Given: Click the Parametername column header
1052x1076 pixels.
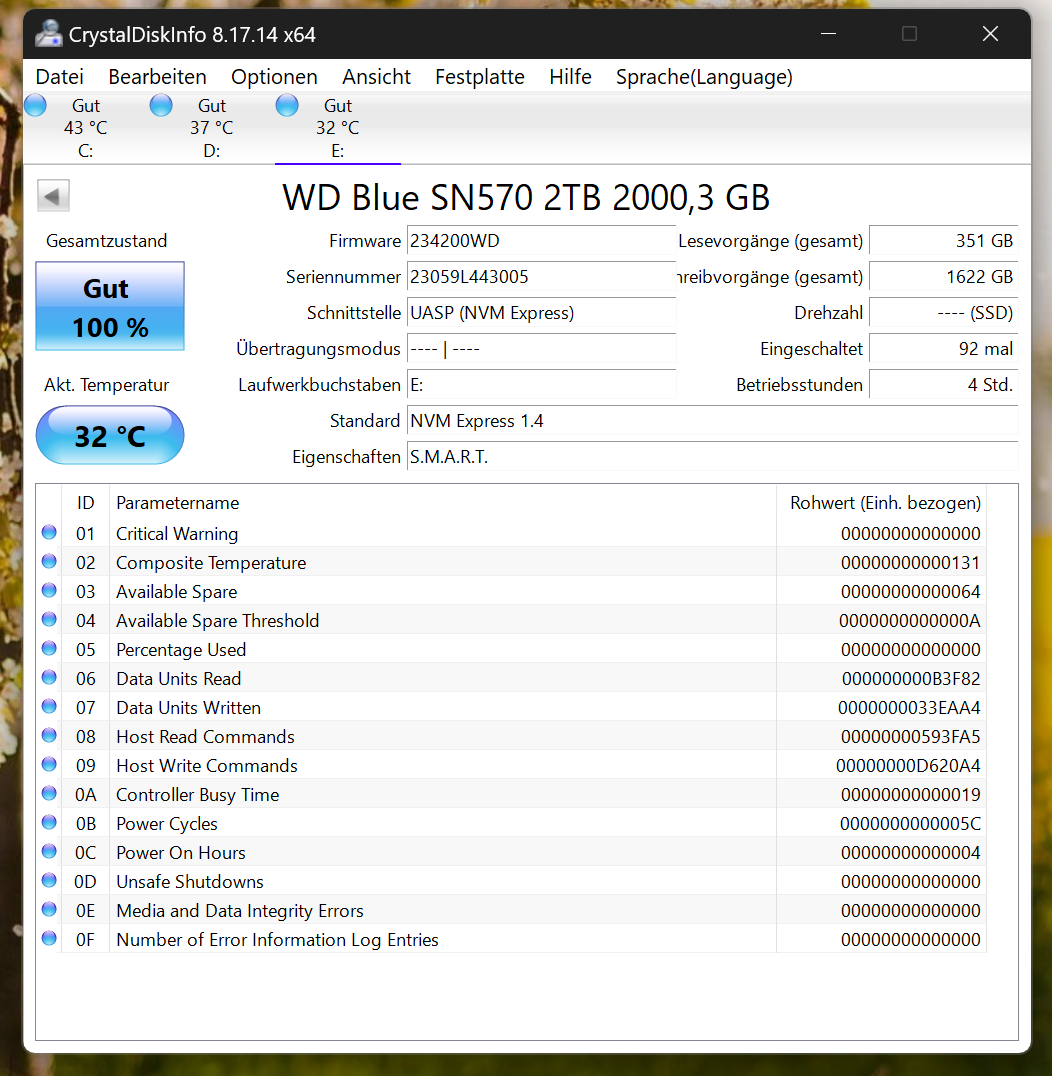Looking at the screenshot, I should point(443,503).
